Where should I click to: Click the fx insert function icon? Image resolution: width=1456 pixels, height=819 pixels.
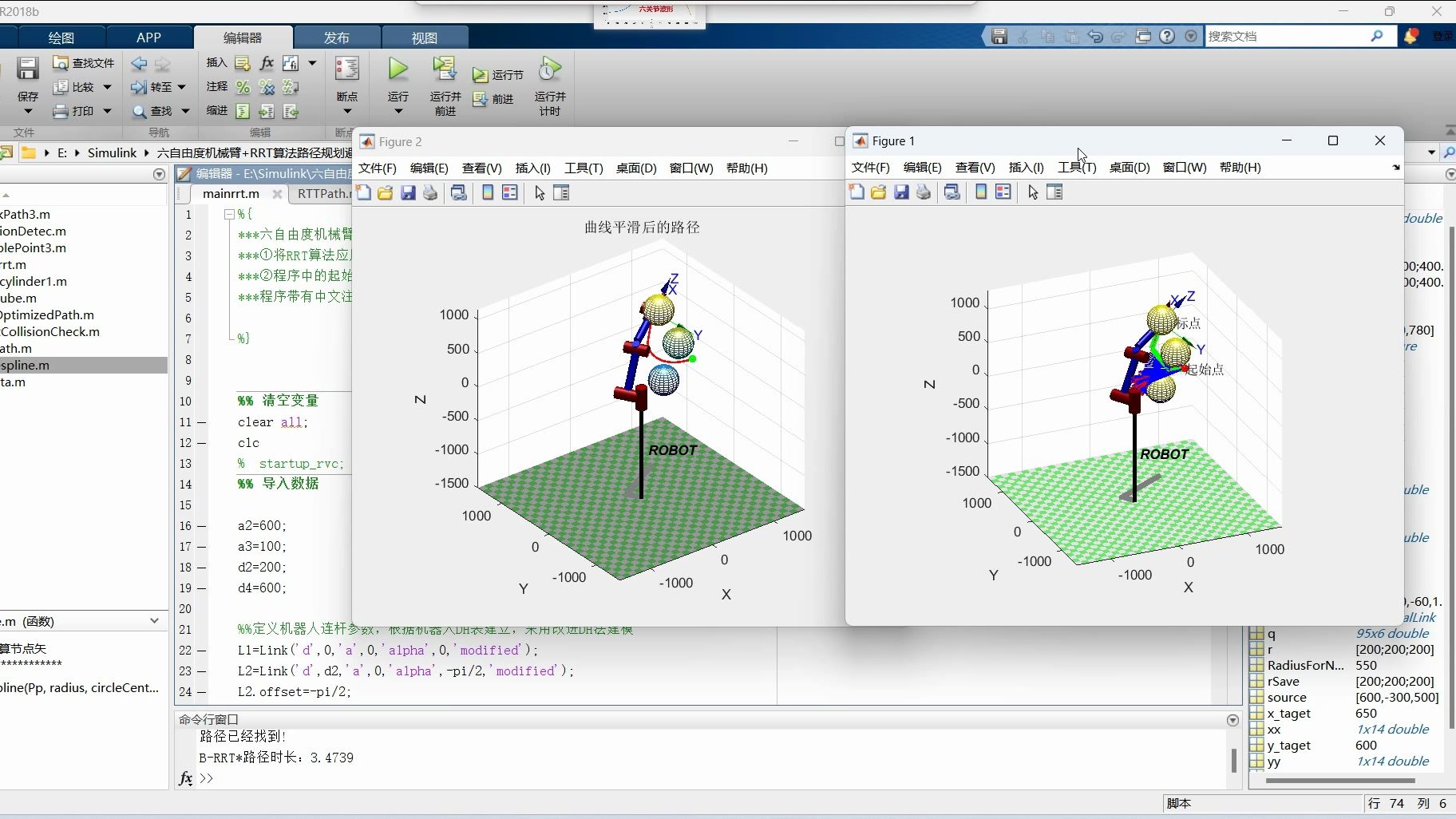pyautogui.click(x=267, y=63)
